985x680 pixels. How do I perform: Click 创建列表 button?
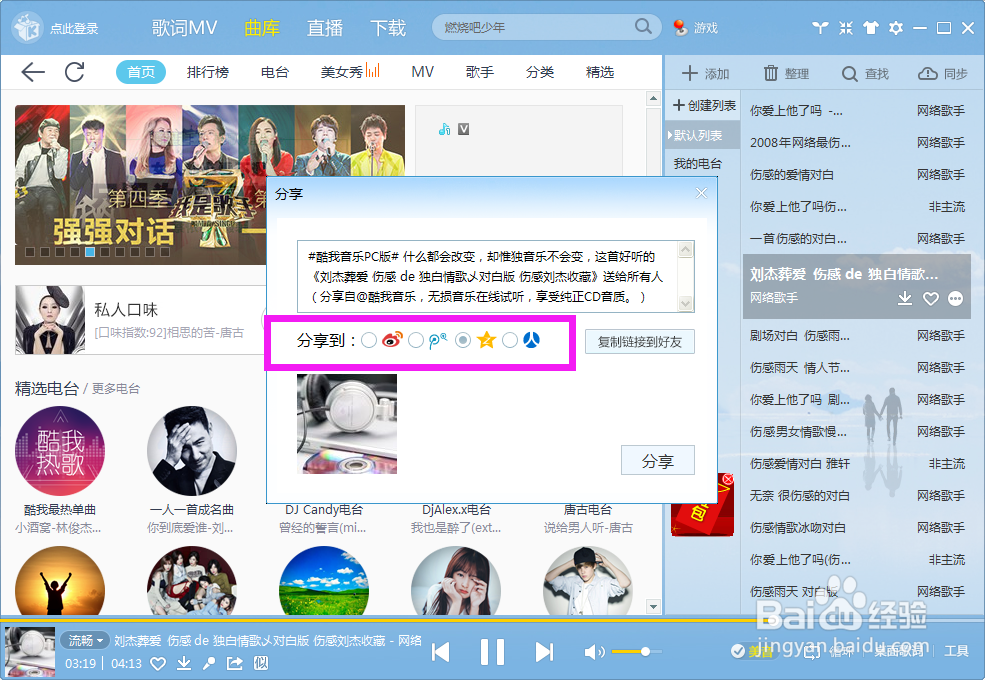(704, 106)
